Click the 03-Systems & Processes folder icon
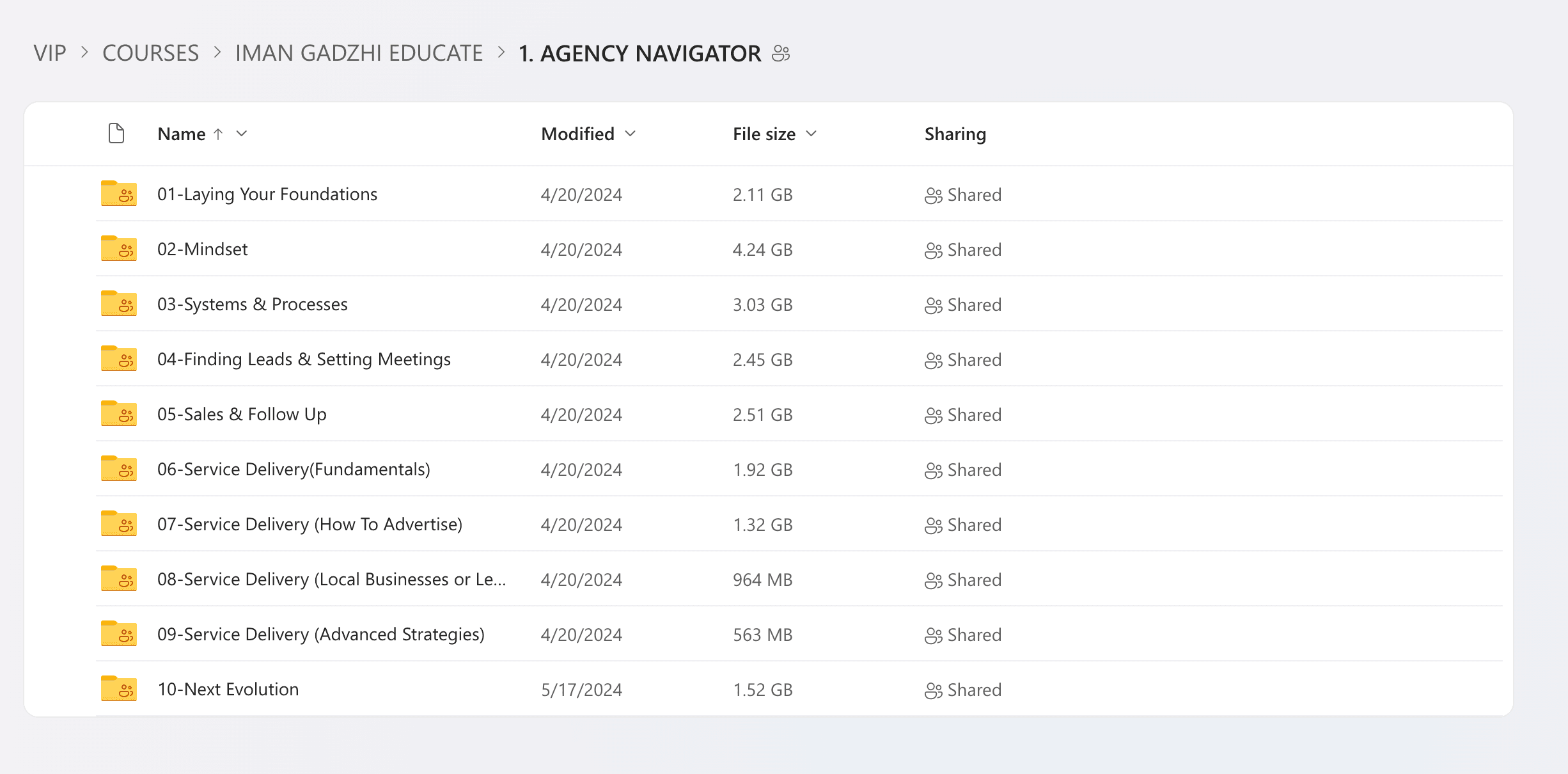This screenshot has height=774, width=1568. point(119,303)
